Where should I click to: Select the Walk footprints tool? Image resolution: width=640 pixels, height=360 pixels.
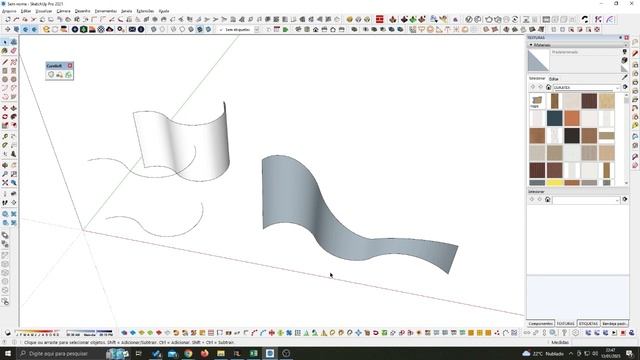pos(5,202)
